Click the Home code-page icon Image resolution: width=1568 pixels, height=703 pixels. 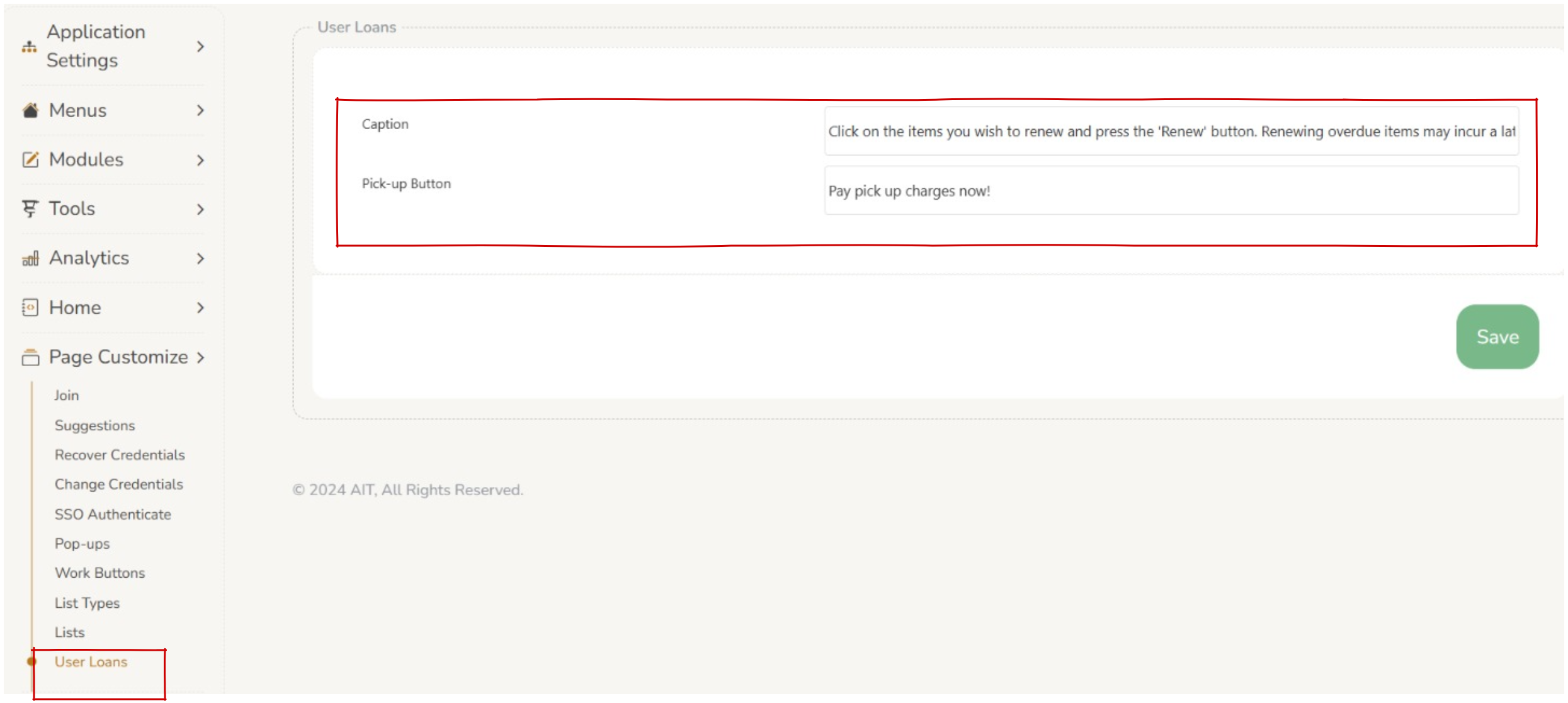30,307
